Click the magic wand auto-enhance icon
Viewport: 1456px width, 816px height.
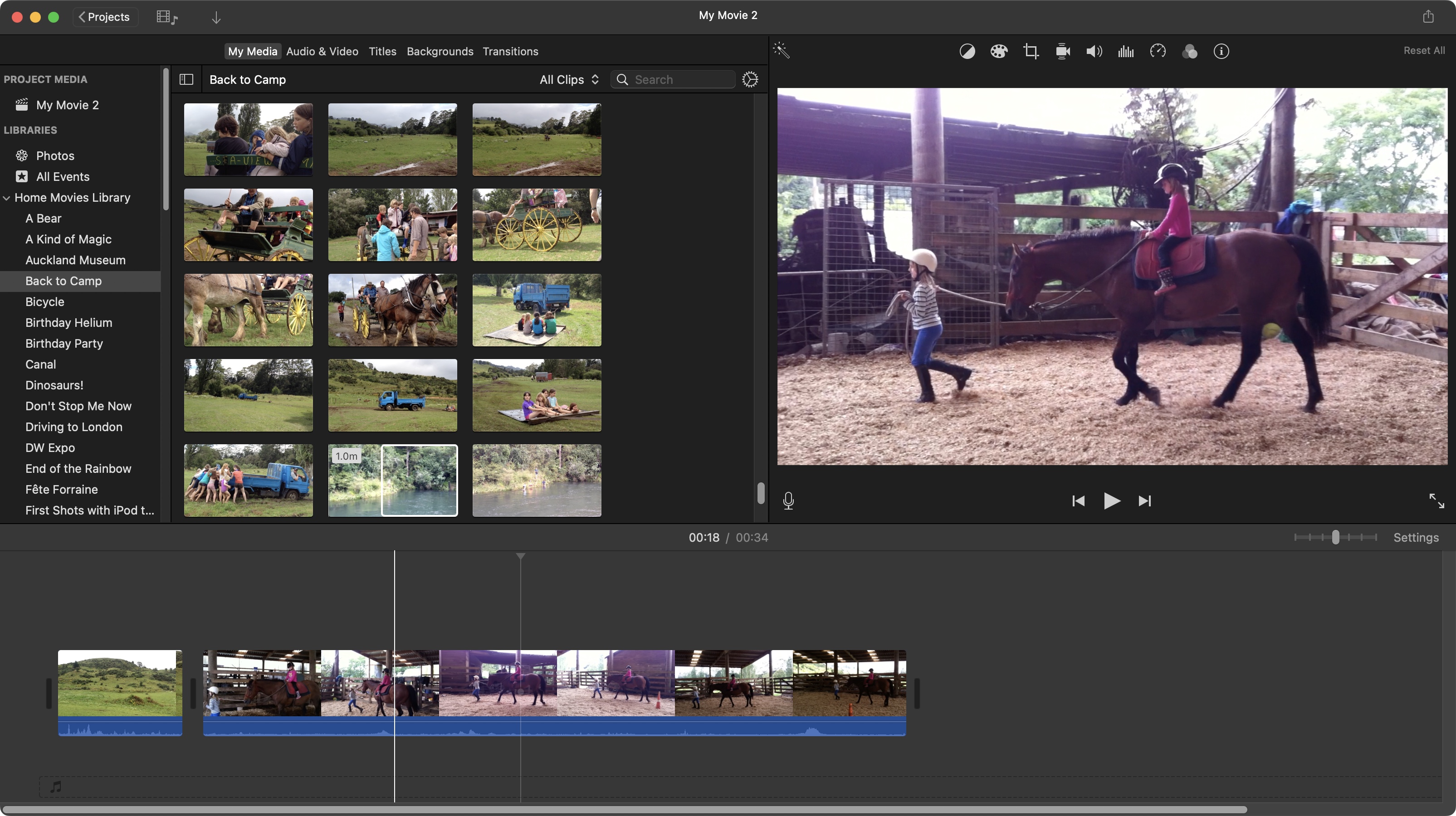tap(781, 51)
